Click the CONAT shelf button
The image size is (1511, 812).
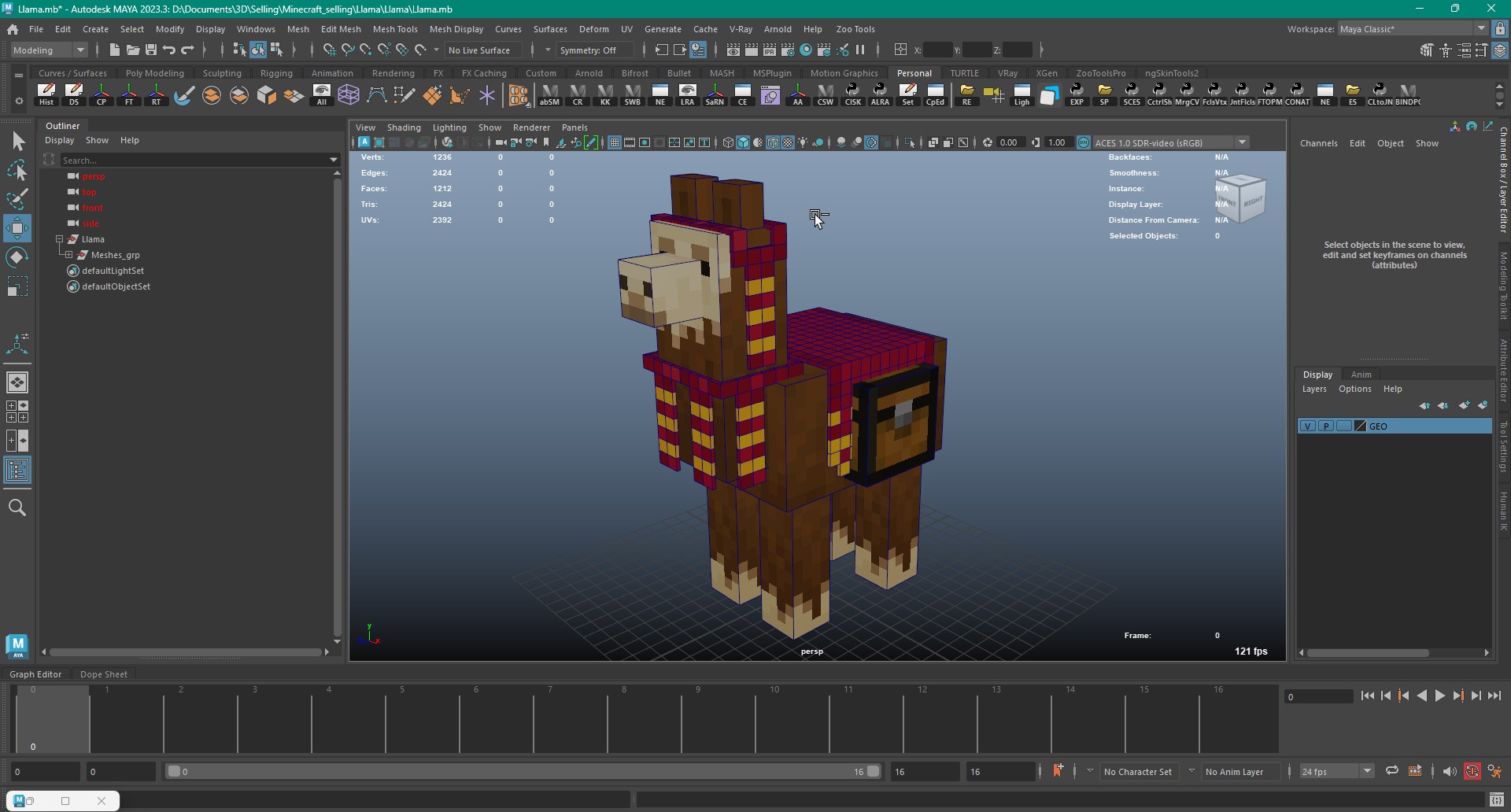point(1297,94)
